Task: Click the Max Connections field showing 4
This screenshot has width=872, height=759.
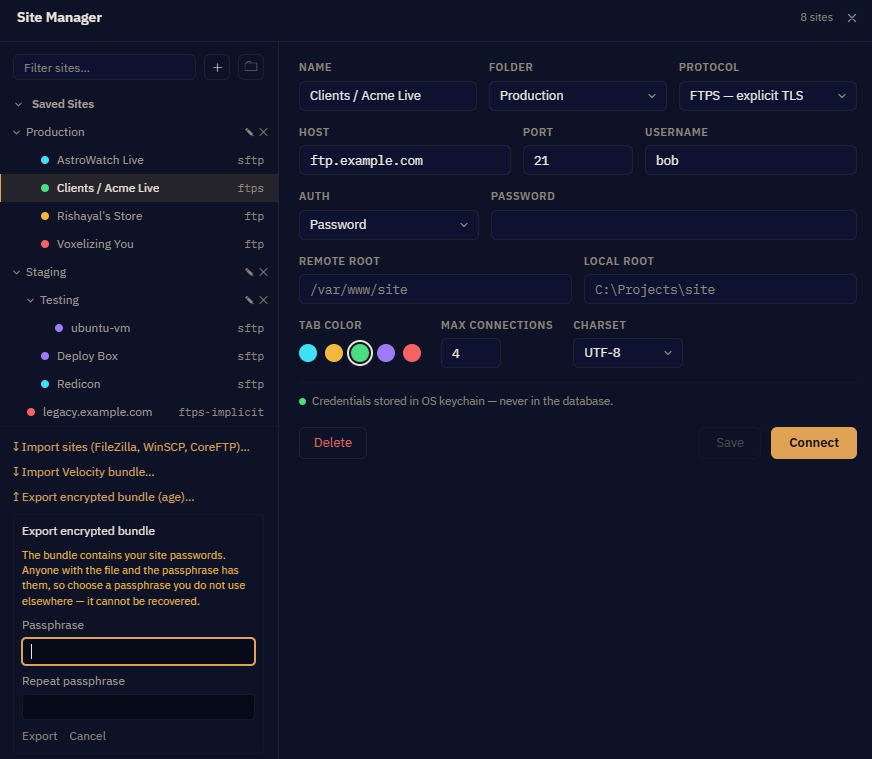Action: click(470, 353)
